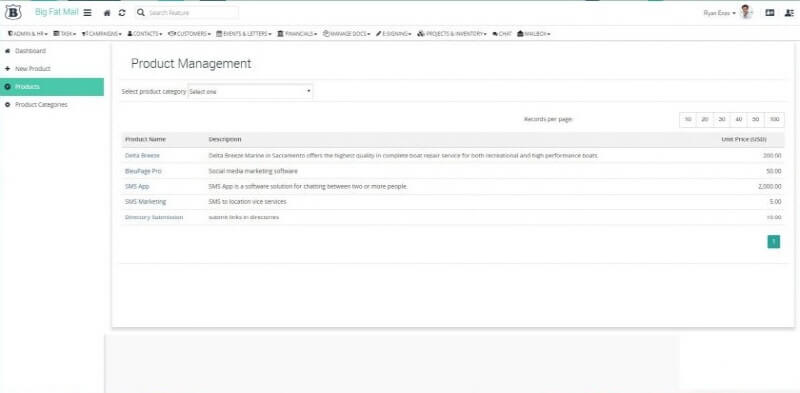
Task: Set records per page to 100
Action: [774, 119]
